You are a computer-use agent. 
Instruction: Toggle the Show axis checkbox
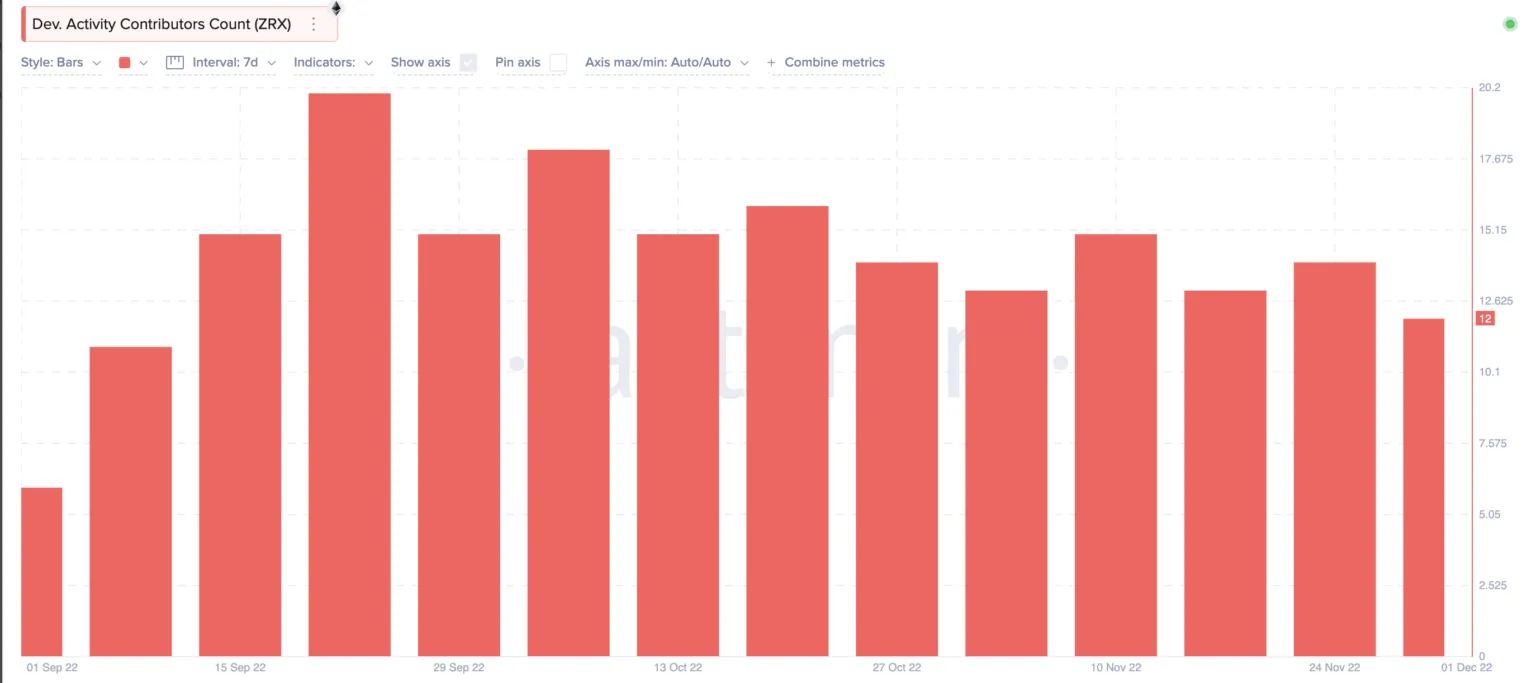point(468,62)
